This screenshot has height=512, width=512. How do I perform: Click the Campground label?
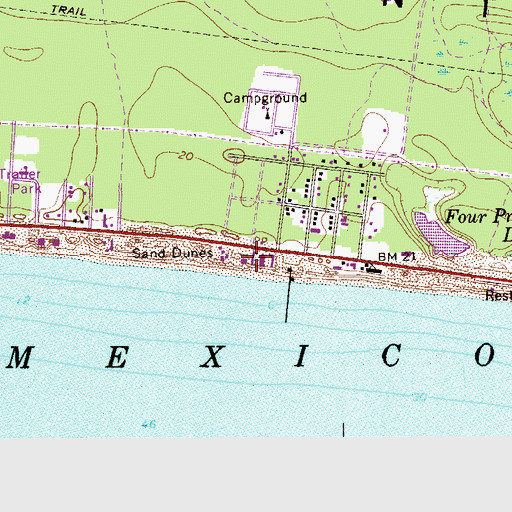265,98
